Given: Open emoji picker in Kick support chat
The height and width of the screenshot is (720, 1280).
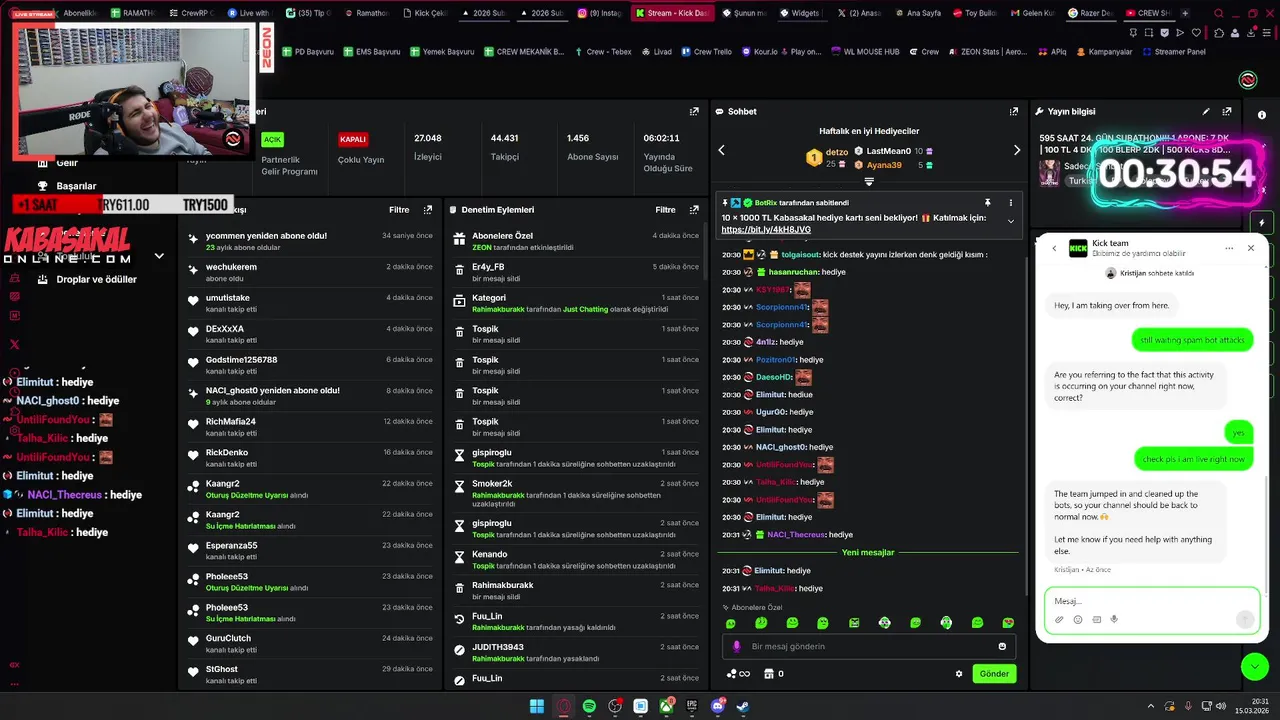Looking at the screenshot, I should point(1078,619).
